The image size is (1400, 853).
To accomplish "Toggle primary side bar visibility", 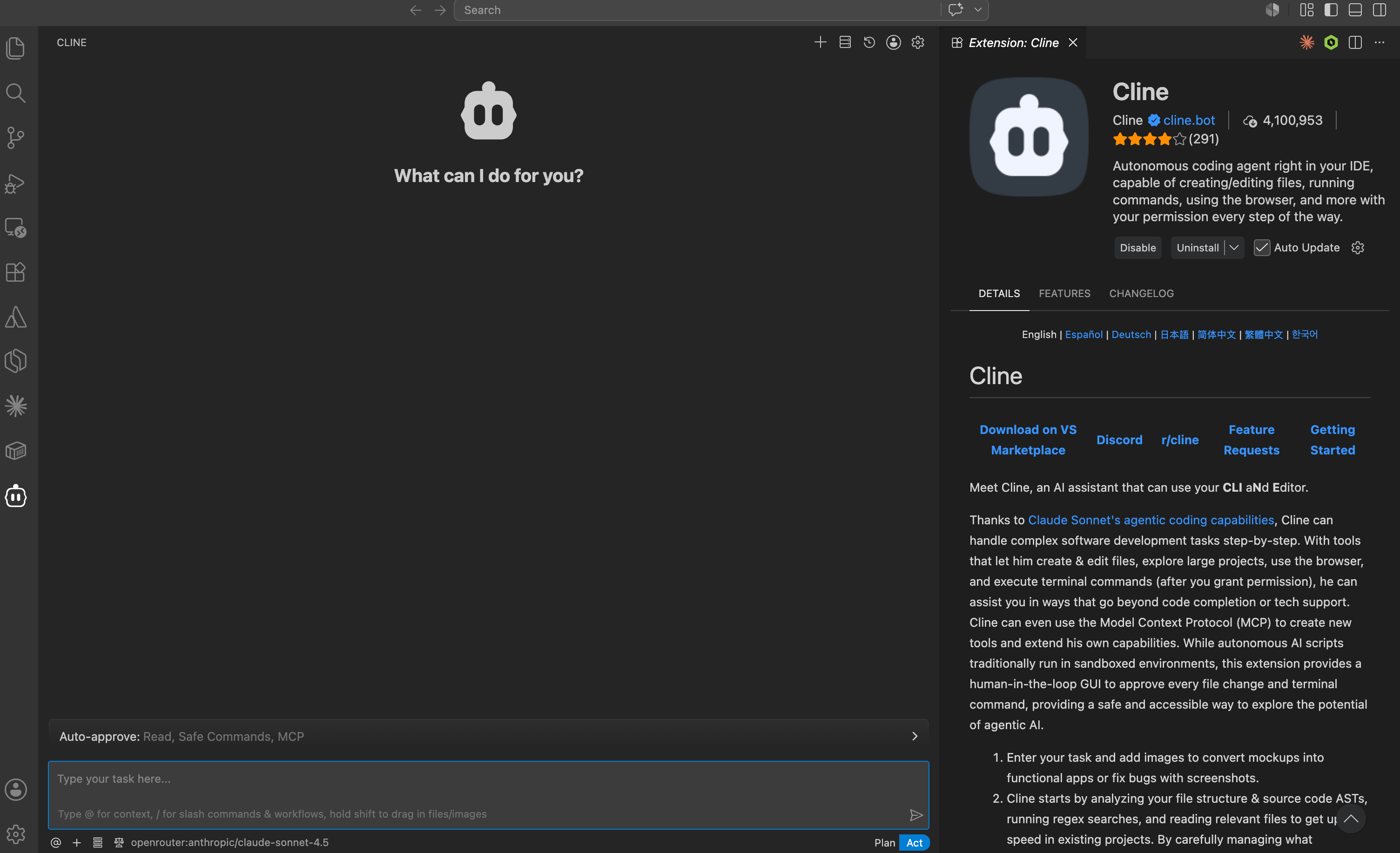I will (x=1331, y=10).
